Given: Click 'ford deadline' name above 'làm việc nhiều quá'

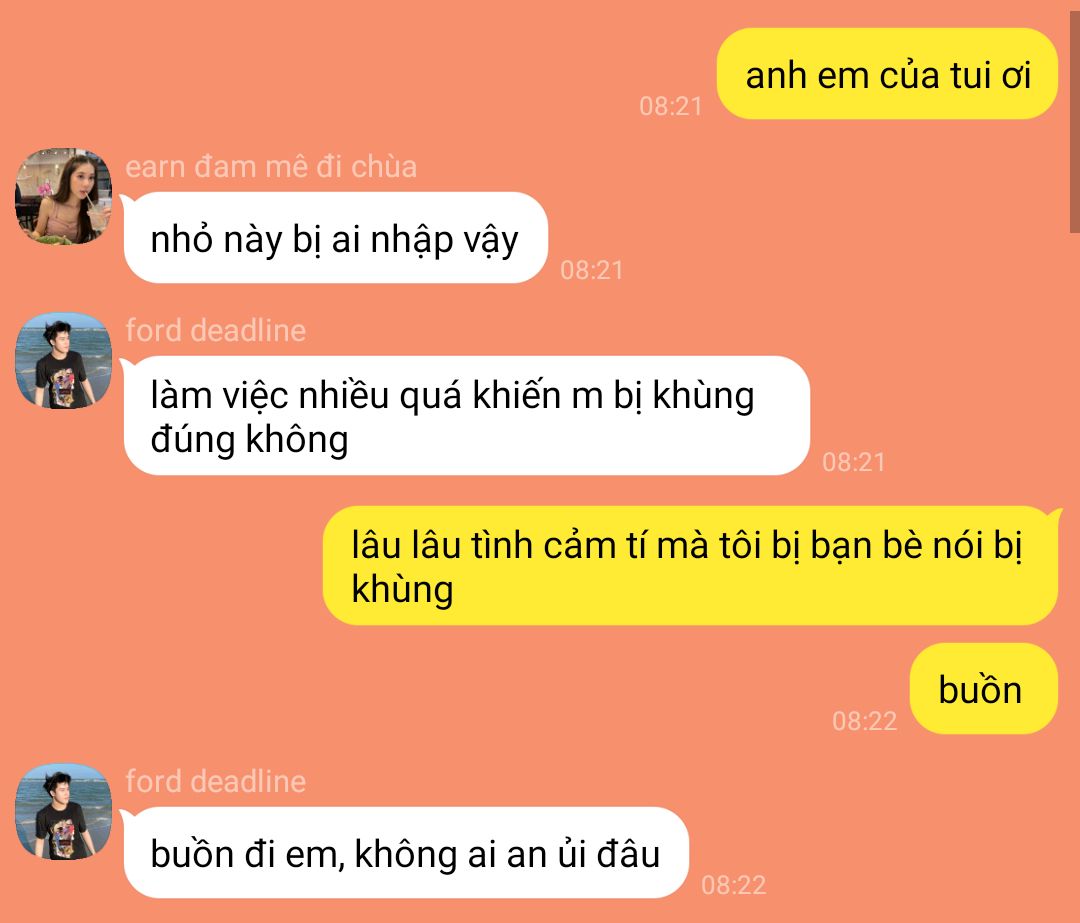Looking at the screenshot, I should (x=216, y=331).
